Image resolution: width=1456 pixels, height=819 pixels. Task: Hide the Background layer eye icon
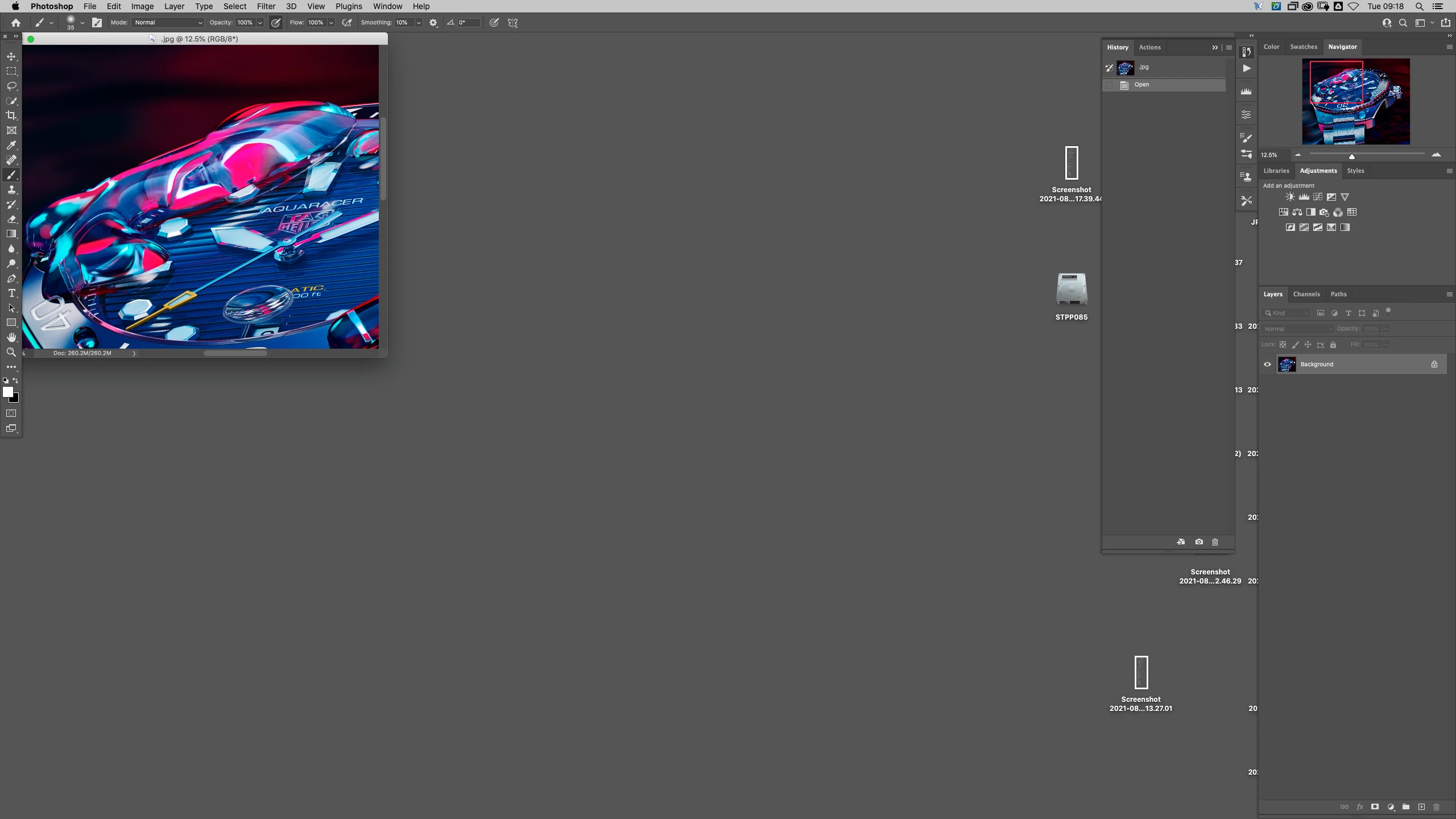coord(1267,364)
